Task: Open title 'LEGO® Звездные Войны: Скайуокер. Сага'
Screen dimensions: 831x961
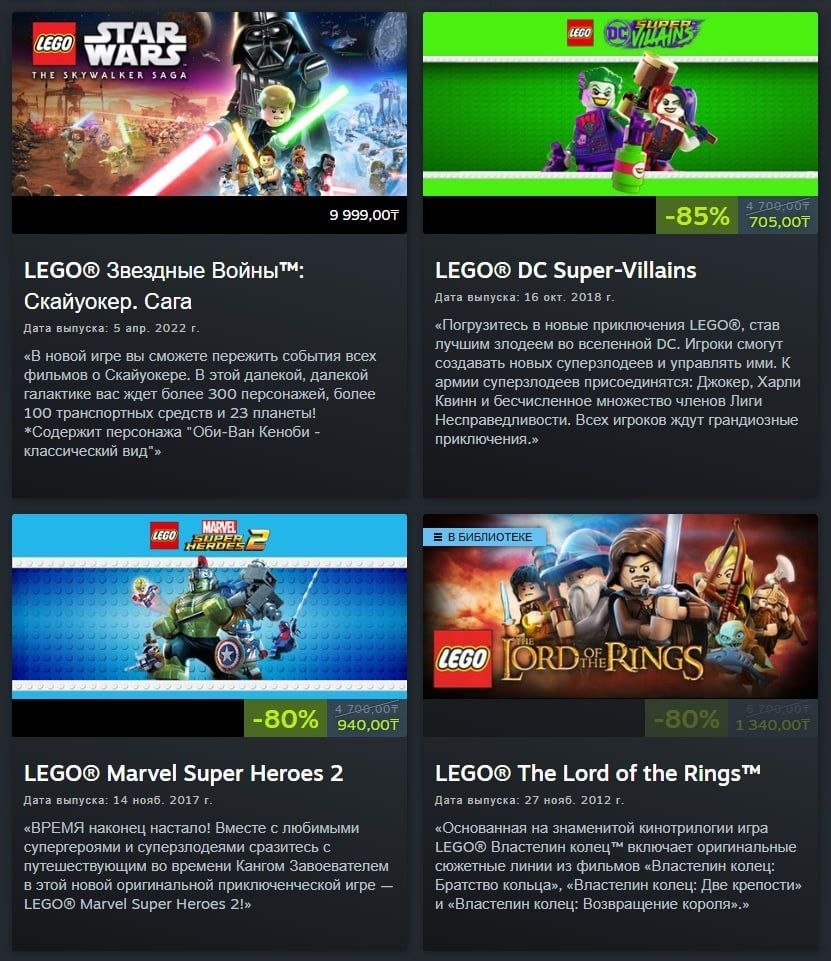Action: tap(164, 286)
